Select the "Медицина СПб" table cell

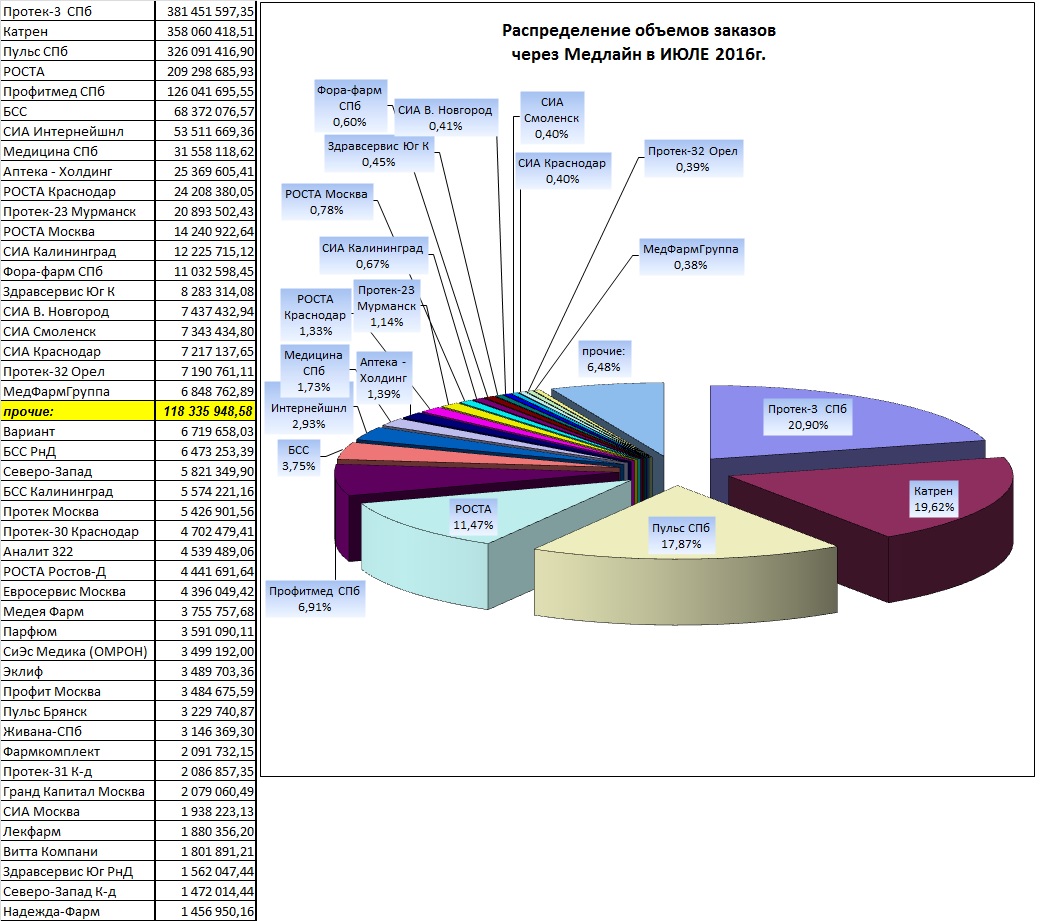[78, 151]
